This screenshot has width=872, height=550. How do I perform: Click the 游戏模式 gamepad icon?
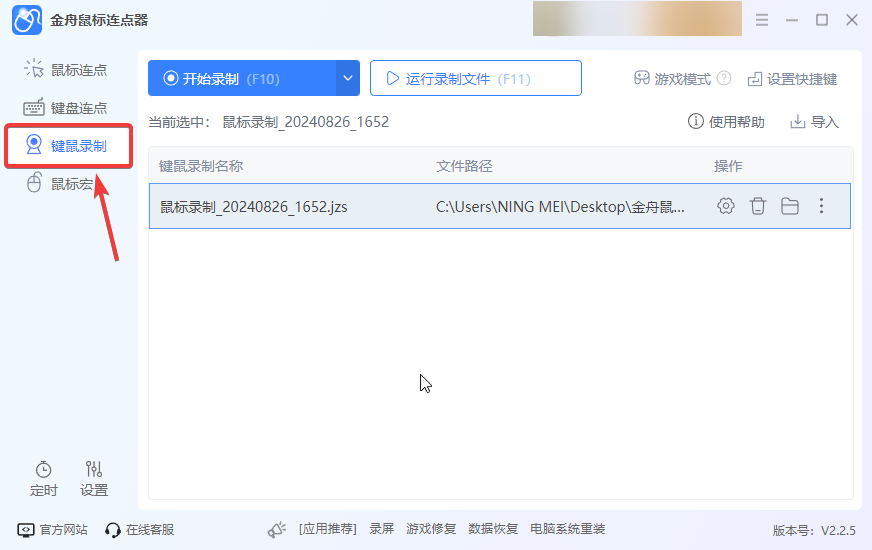coord(641,78)
